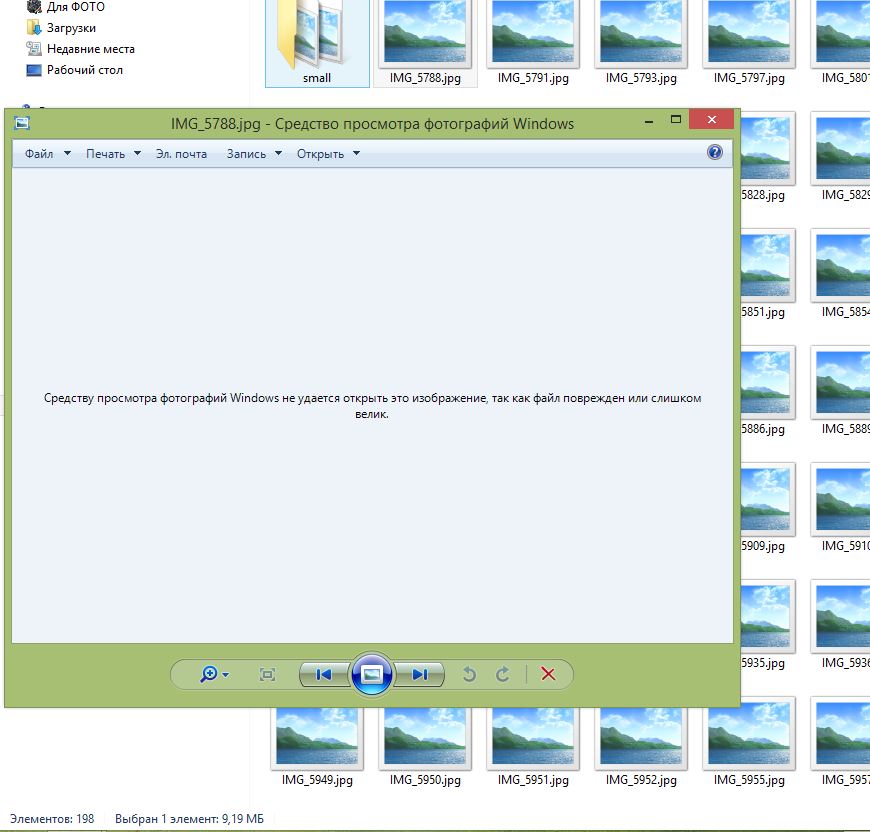Viewport: 870px width, 832px height.
Task: Open Photo Viewer help via question mark icon
Action: (715, 152)
